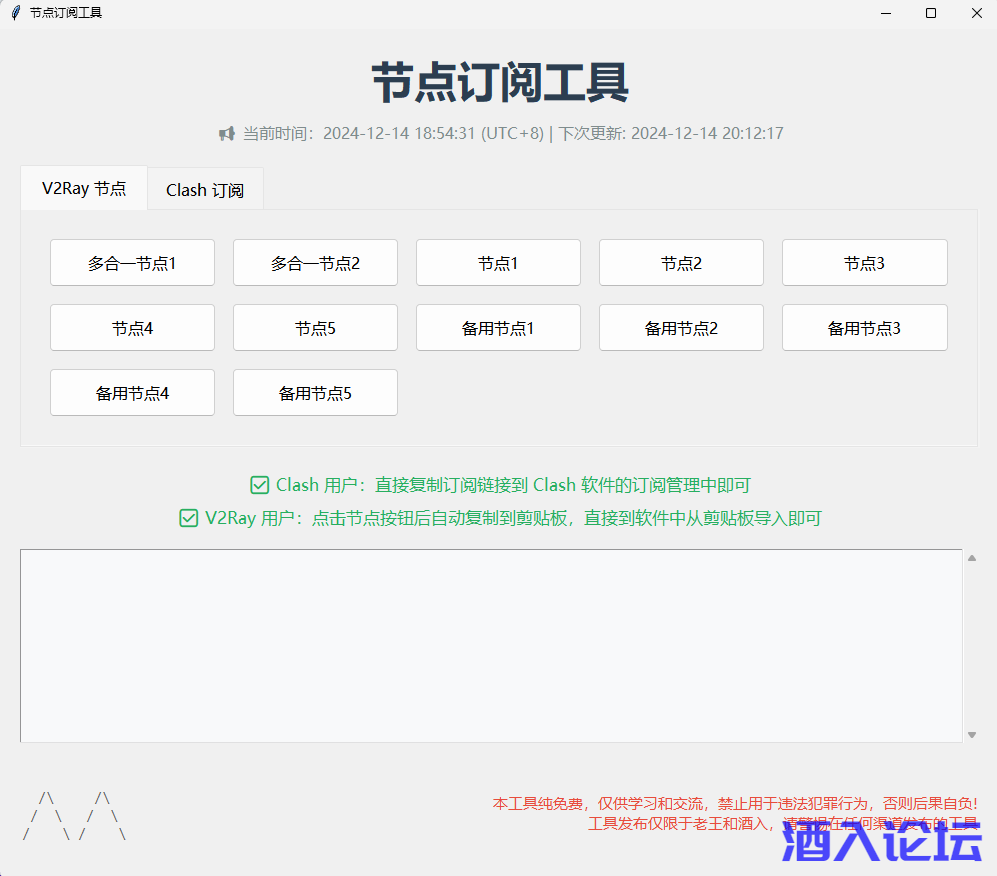Click the 多合一节点2 button
The width and height of the screenshot is (997, 876).
pyautogui.click(x=315, y=262)
